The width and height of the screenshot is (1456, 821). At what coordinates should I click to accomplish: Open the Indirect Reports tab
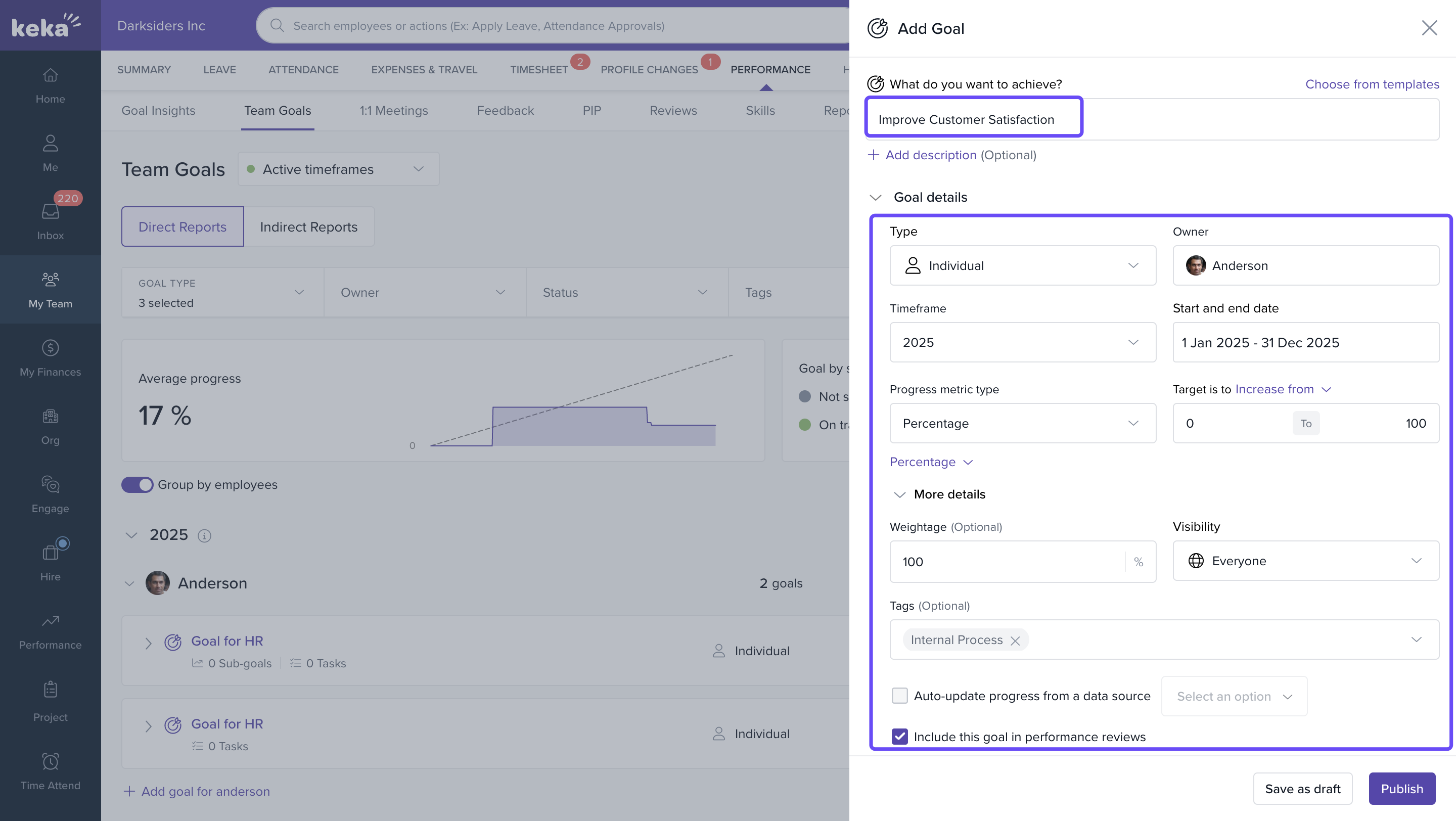(308, 226)
